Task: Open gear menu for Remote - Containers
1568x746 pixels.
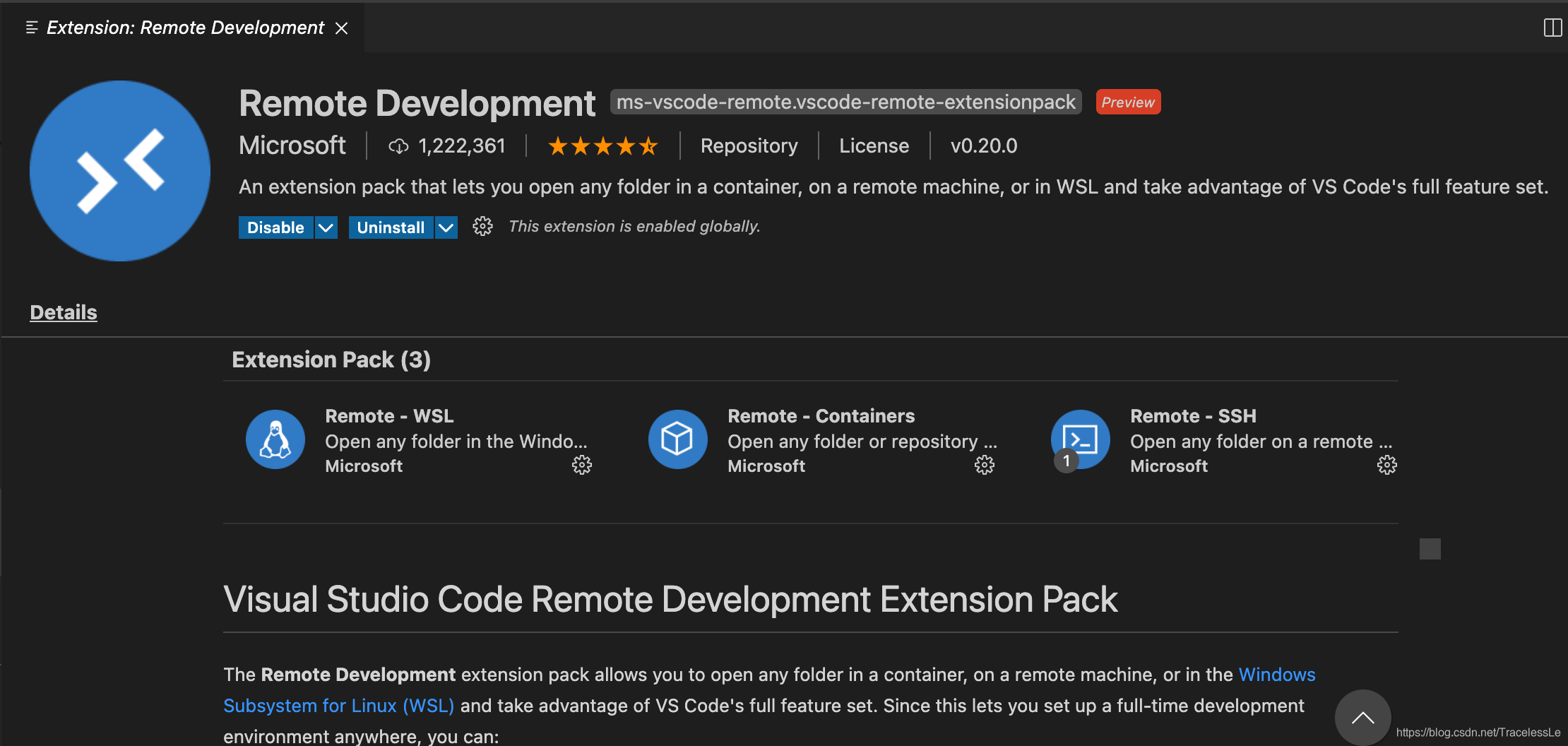Action: 985,465
